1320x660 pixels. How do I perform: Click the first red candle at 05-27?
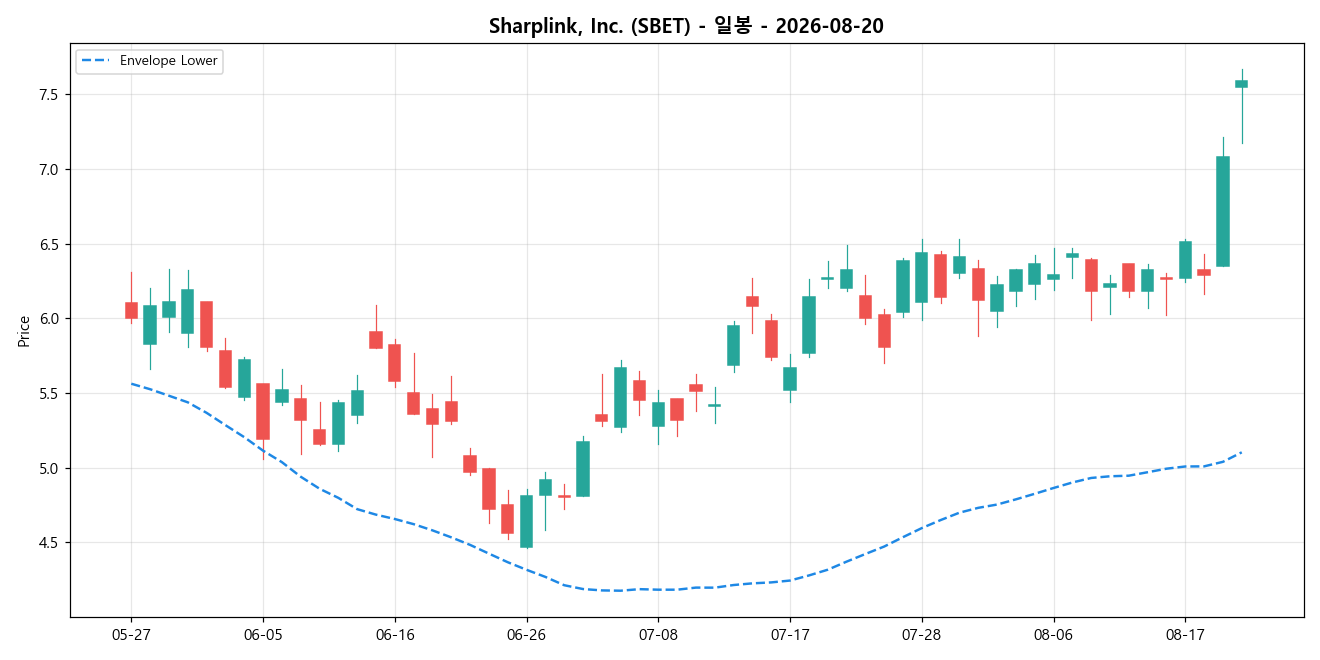(x=131, y=310)
